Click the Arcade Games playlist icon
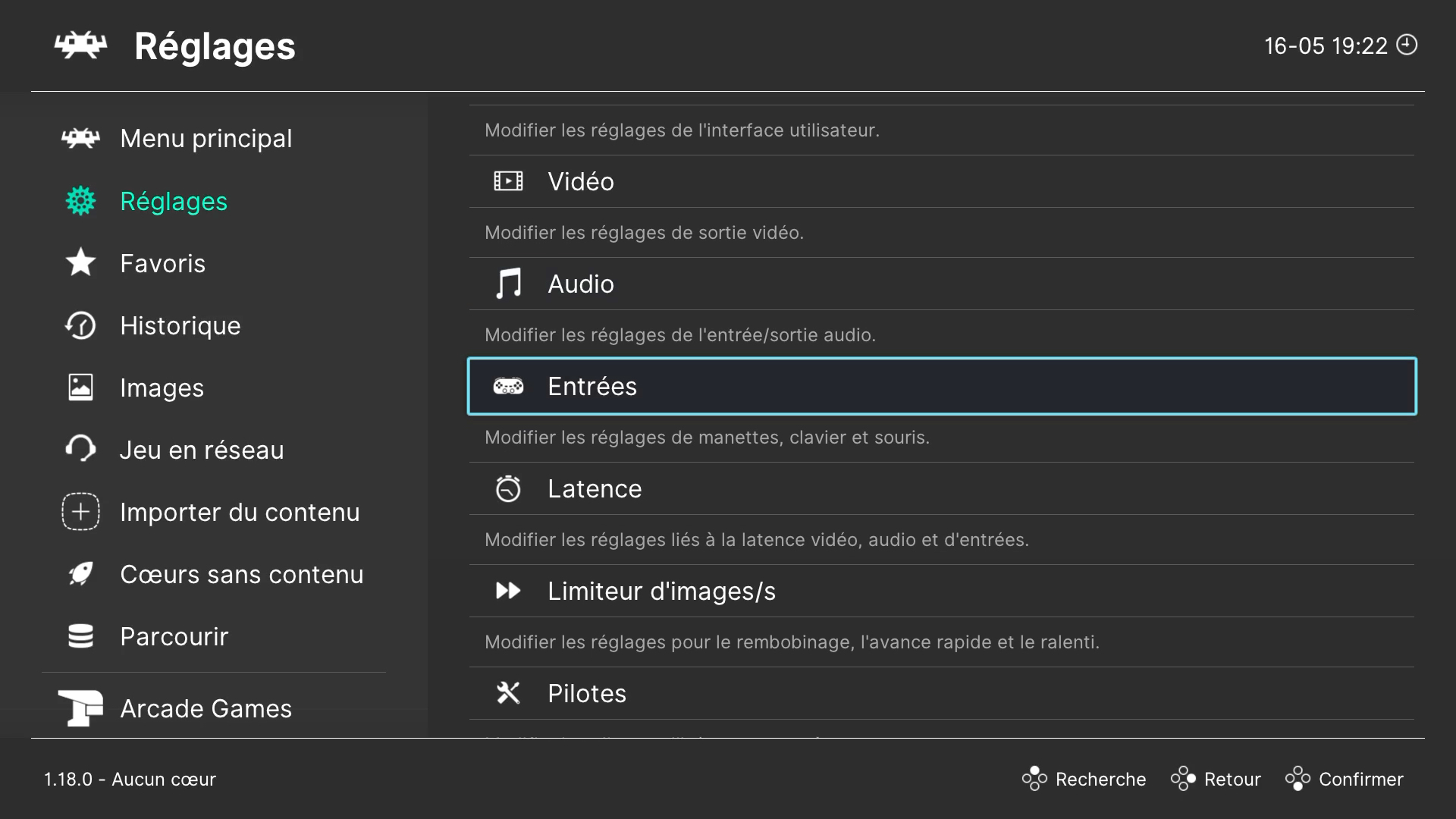The height and width of the screenshot is (819, 1456). (80, 708)
